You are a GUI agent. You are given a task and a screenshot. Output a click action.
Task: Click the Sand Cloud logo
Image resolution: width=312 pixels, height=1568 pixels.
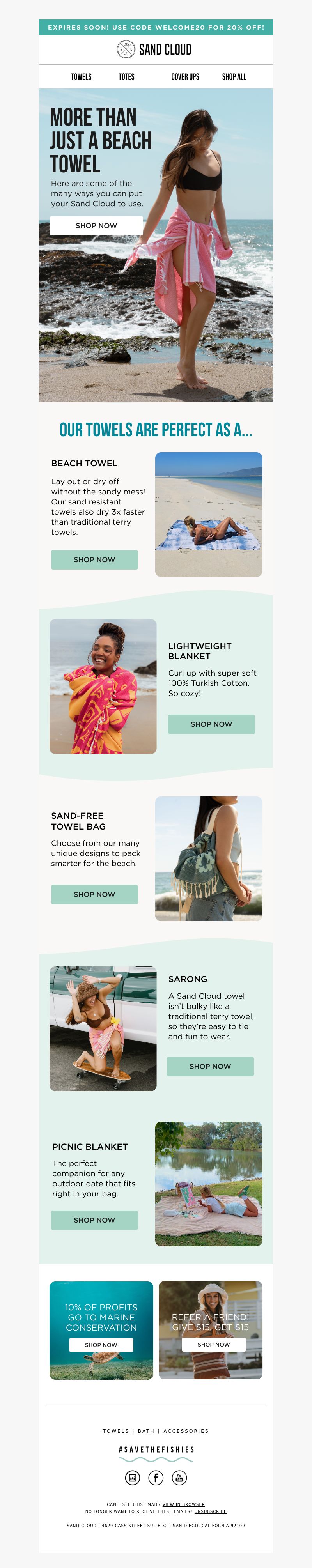pyautogui.click(x=154, y=49)
